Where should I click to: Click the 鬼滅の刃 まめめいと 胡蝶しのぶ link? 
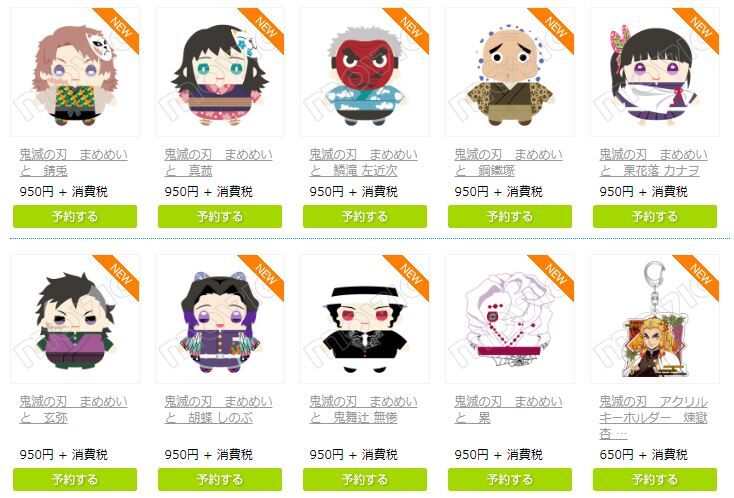(218, 410)
